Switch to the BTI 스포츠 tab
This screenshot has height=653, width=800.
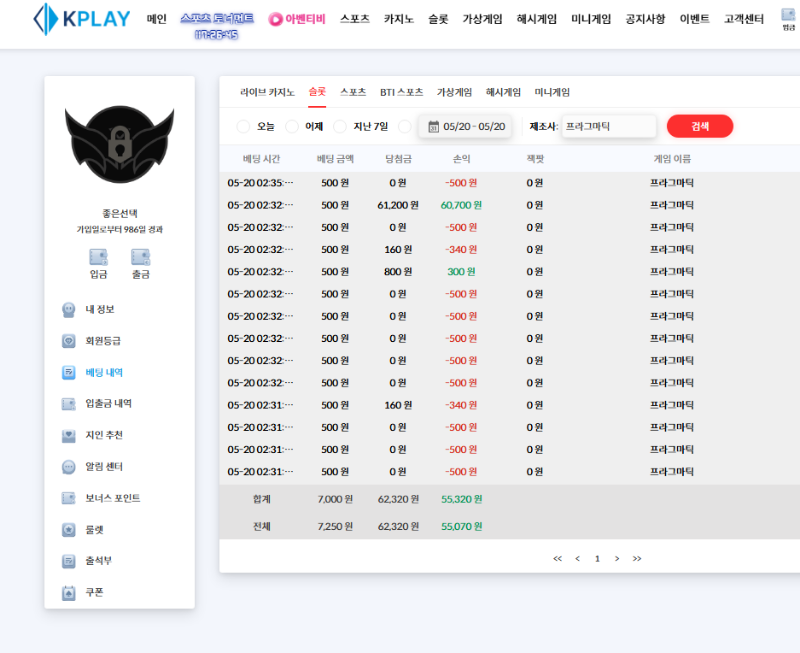click(402, 92)
